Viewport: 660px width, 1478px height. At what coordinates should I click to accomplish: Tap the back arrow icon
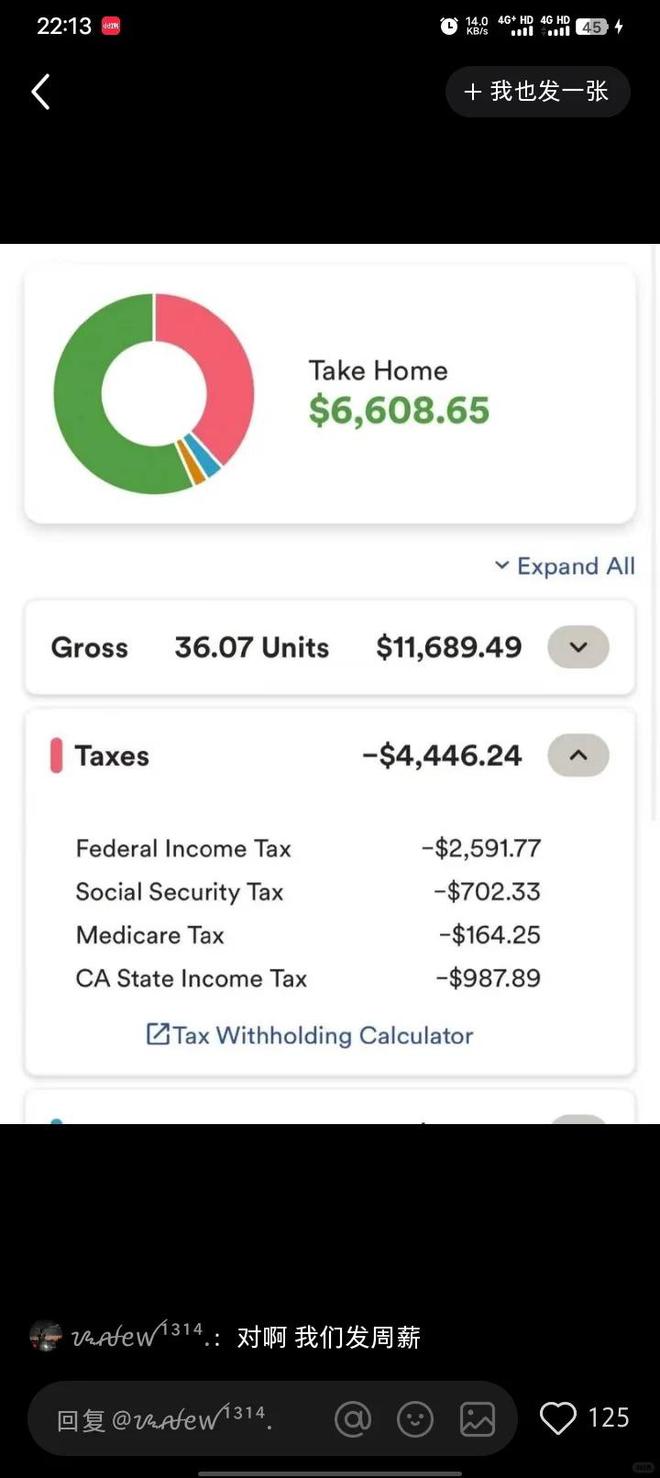pyautogui.click(x=40, y=92)
